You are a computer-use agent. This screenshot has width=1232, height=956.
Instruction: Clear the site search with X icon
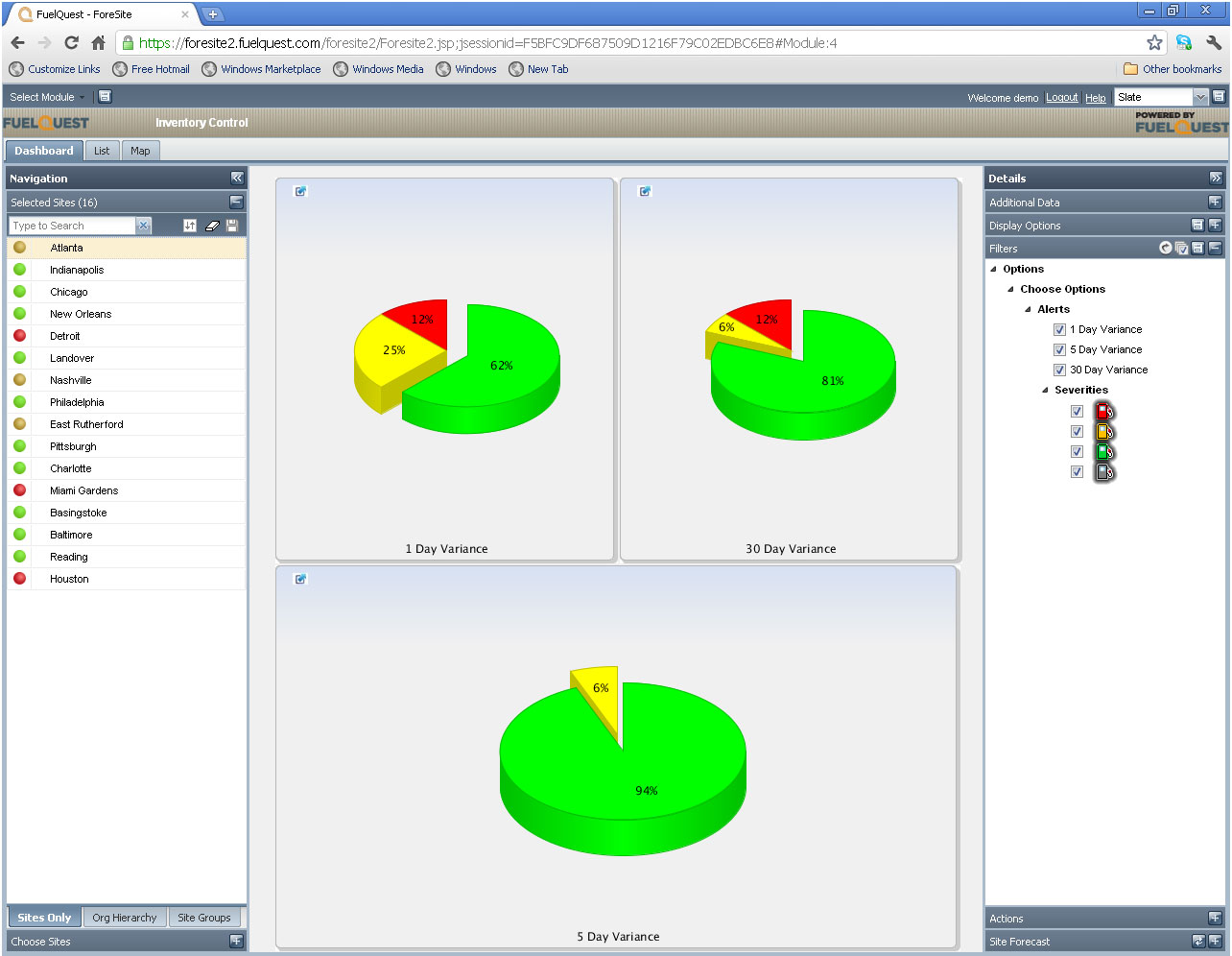[x=144, y=226]
